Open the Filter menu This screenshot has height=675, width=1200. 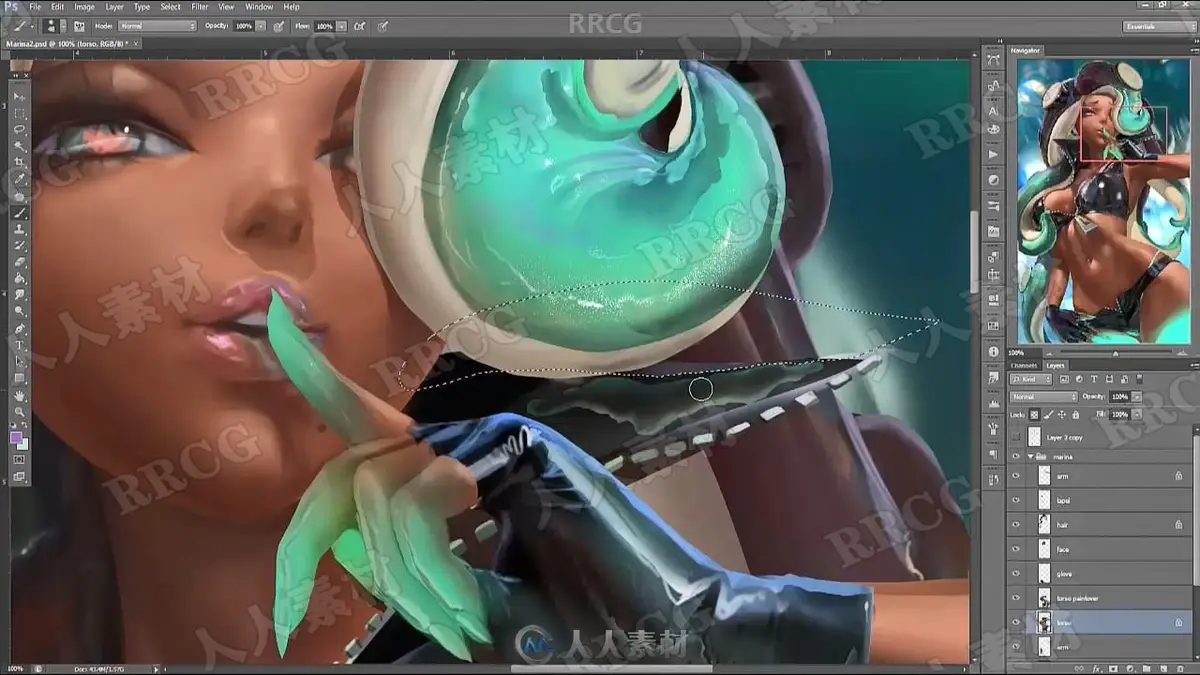[x=200, y=7]
